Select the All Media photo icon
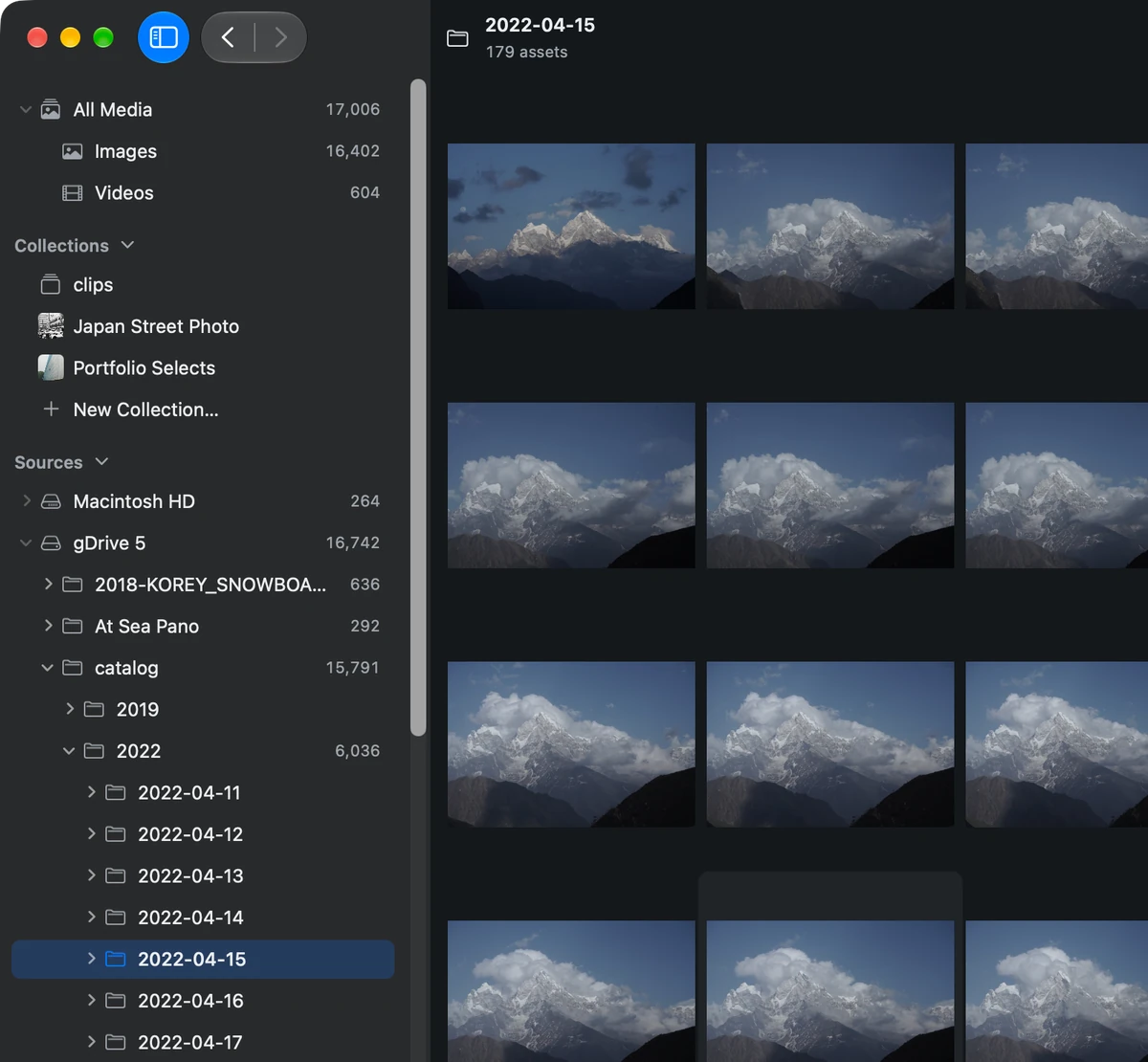 pyautogui.click(x=51, y=109)
